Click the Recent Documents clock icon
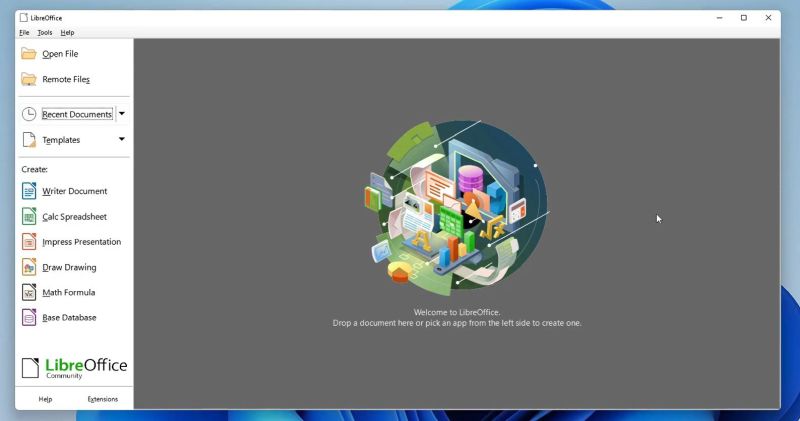Screen dimensions: 800x421 pos(29,114)
